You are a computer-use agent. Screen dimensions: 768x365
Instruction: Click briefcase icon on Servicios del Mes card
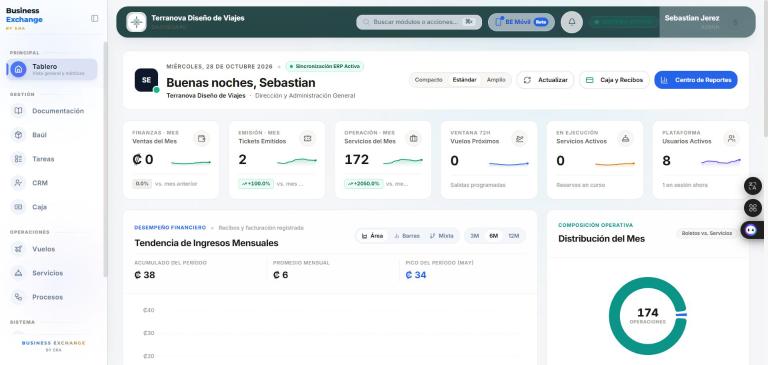413,139
